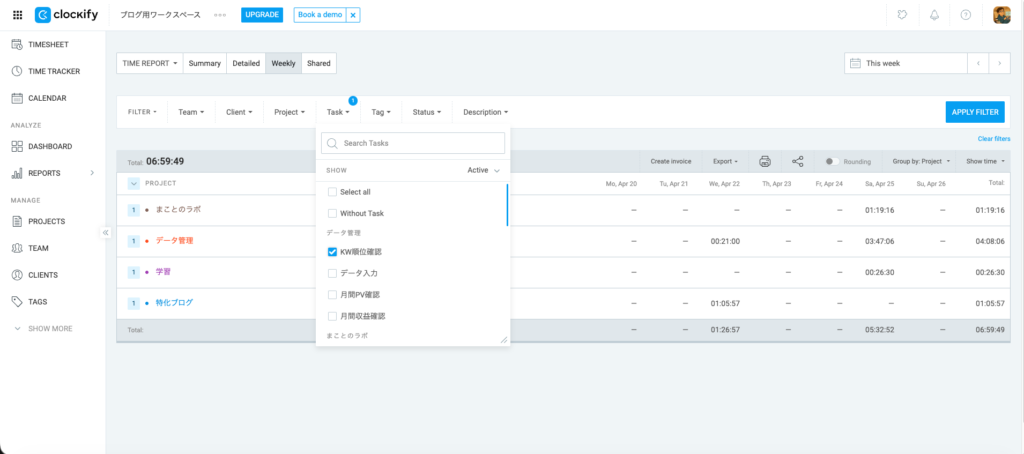
Task: Switch to the Summary report tab
Action: click(204, 63)
